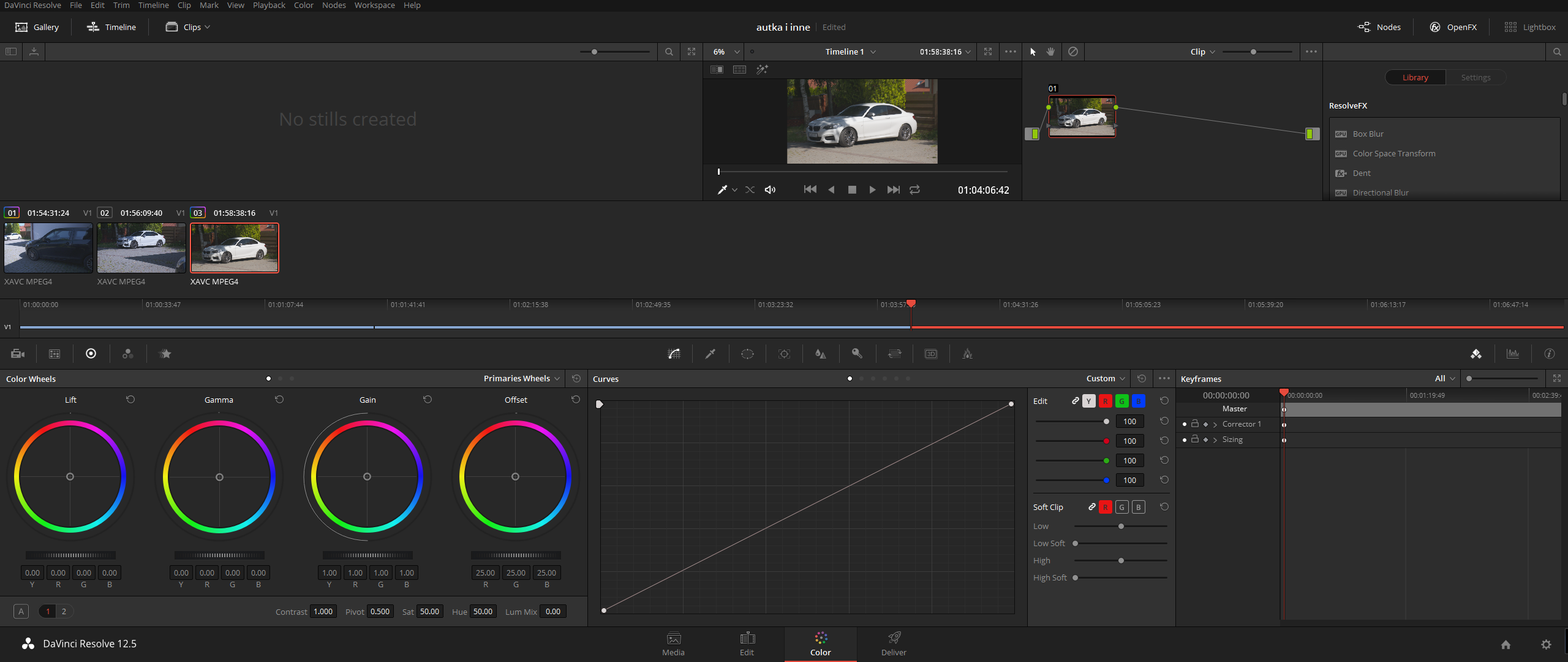Open the Qualifier eyedropper palette
Viewport: 1568px width, 662px height.
pos(710,354)
